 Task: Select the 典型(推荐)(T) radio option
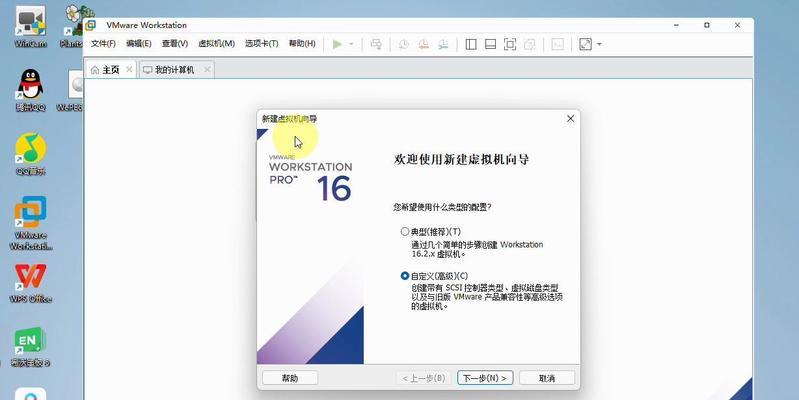[405, 232]
